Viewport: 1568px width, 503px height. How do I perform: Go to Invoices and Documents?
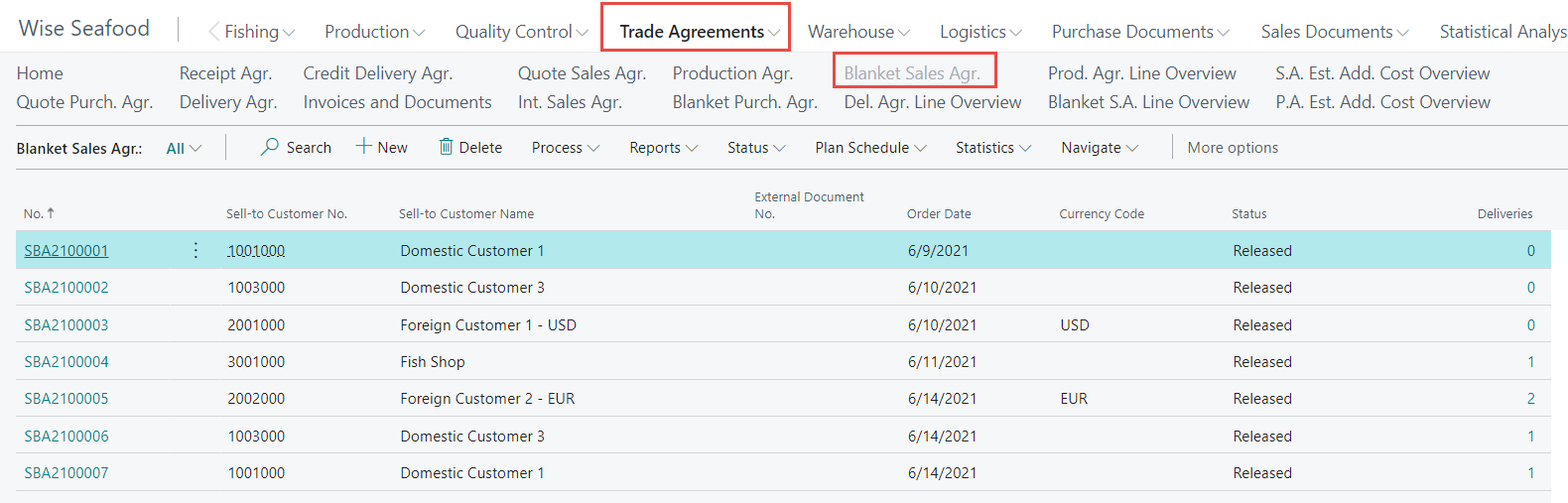click(x=397, y=102)
